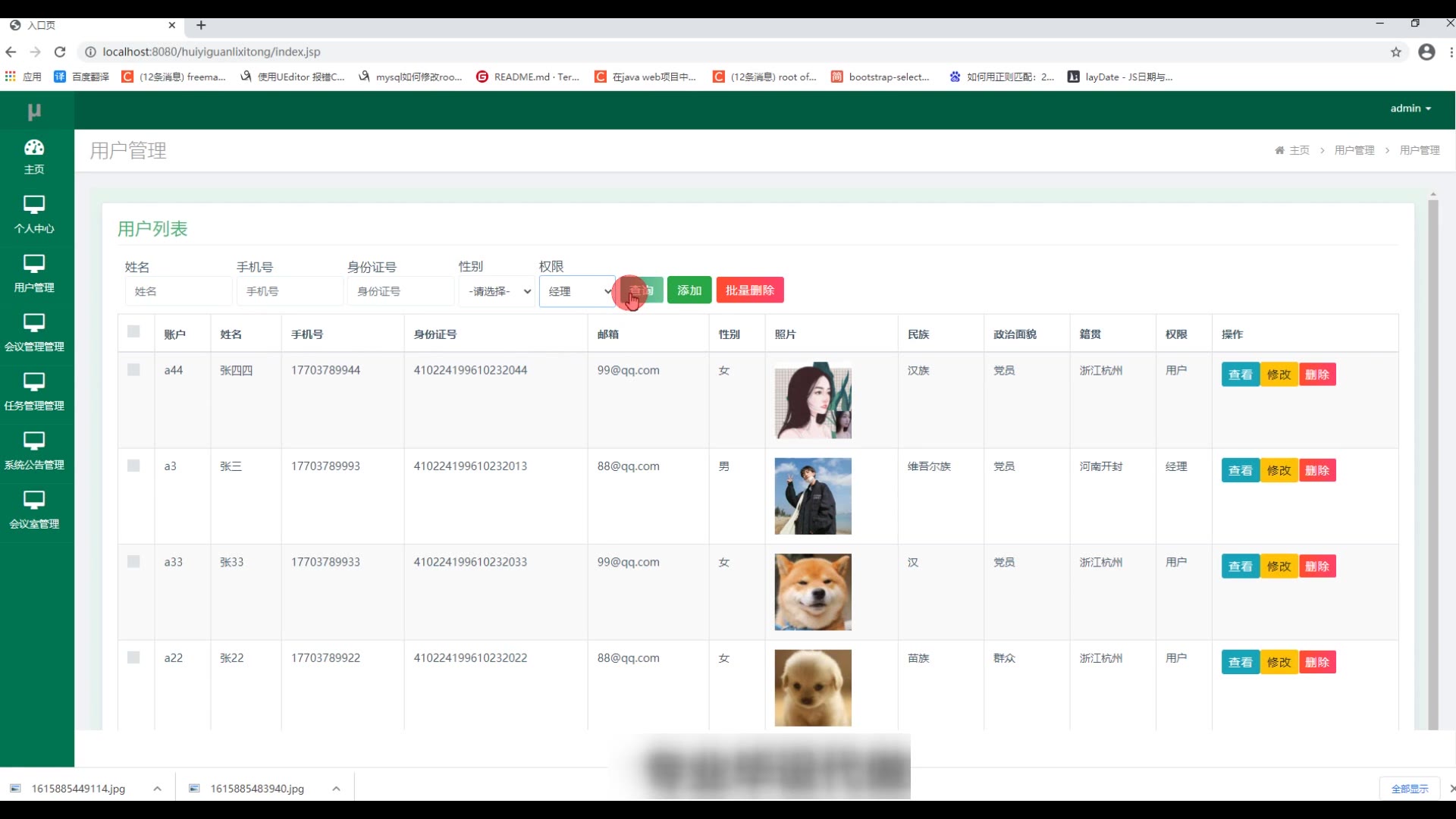Click the browser reload icon
This screenshot has width=1456, height=819.
click(x=60, y=52)
